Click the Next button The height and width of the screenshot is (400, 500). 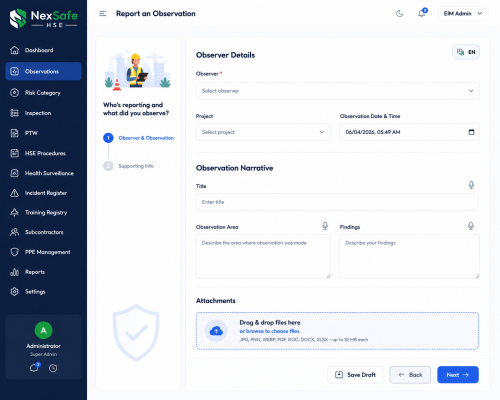point(458,375)
